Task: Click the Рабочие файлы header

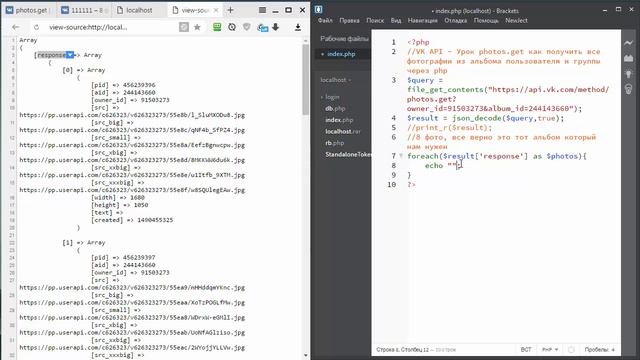Action: click(344, 39)
